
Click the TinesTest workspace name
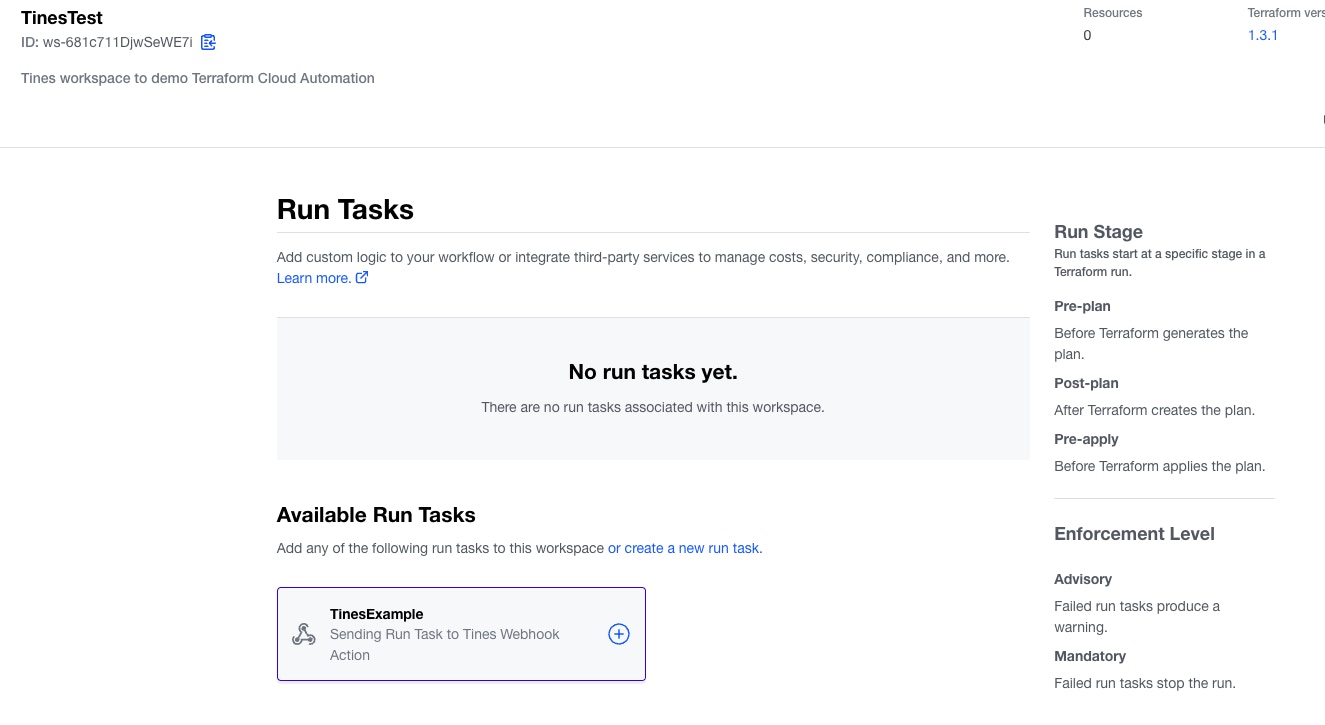62,18
